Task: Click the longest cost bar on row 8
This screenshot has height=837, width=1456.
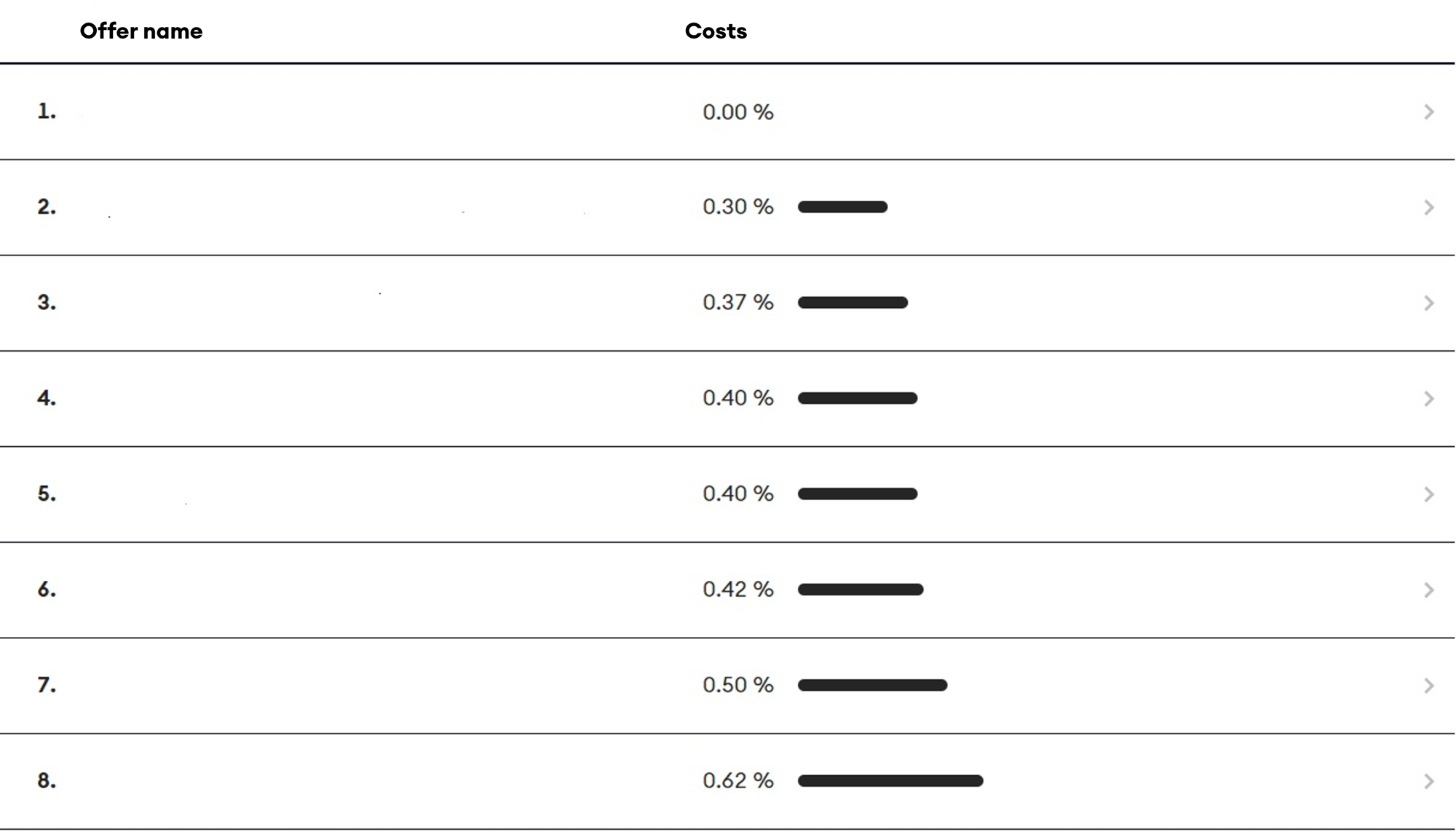Action: point(890,780)
